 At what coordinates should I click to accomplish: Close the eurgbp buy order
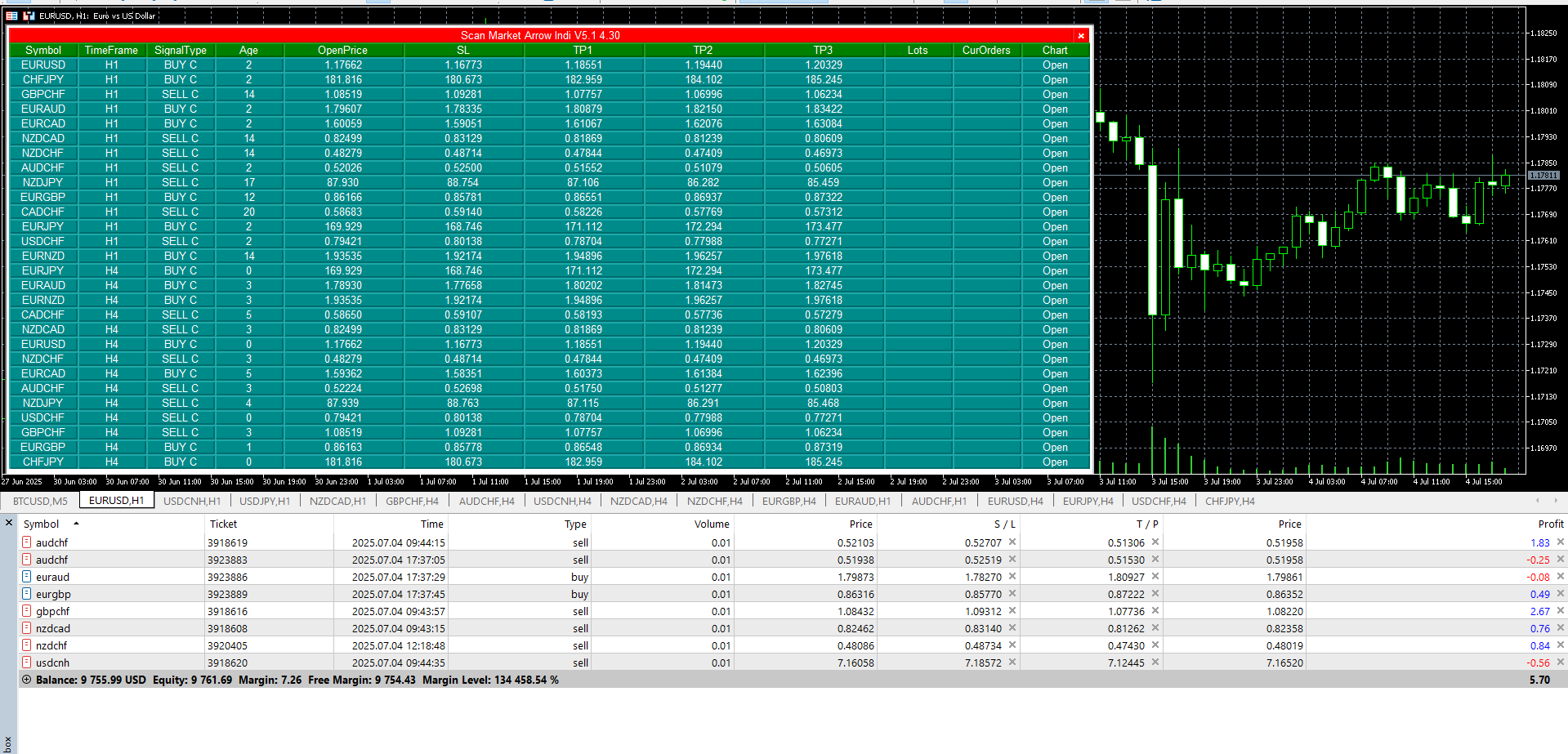pyautogui.click(x=1560, y=594)
